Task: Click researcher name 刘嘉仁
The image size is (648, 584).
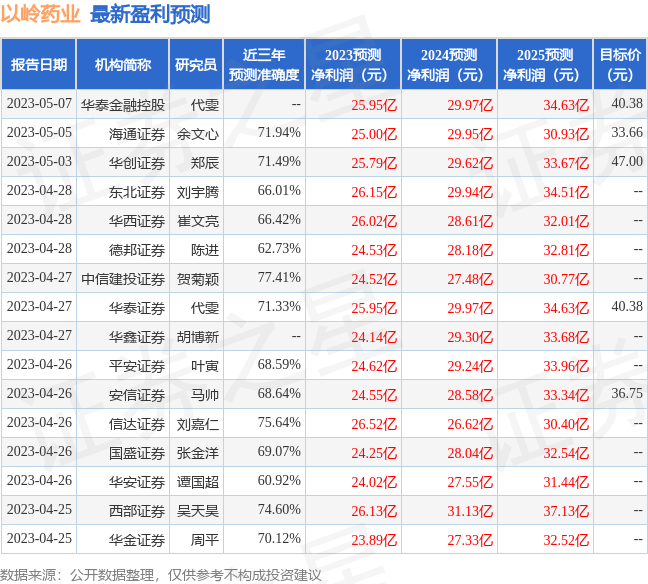Action: coord(198,424)
